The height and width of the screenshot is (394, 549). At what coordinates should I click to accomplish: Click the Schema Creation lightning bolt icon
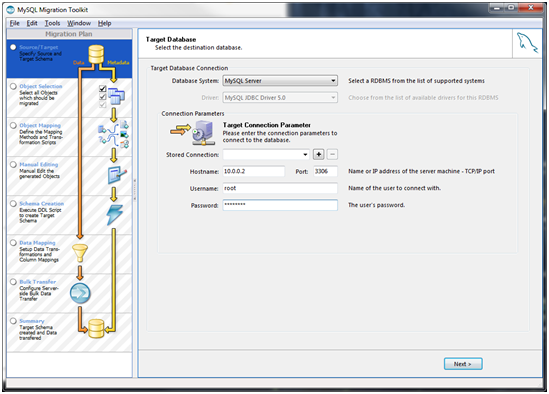[x=115, y=214]
